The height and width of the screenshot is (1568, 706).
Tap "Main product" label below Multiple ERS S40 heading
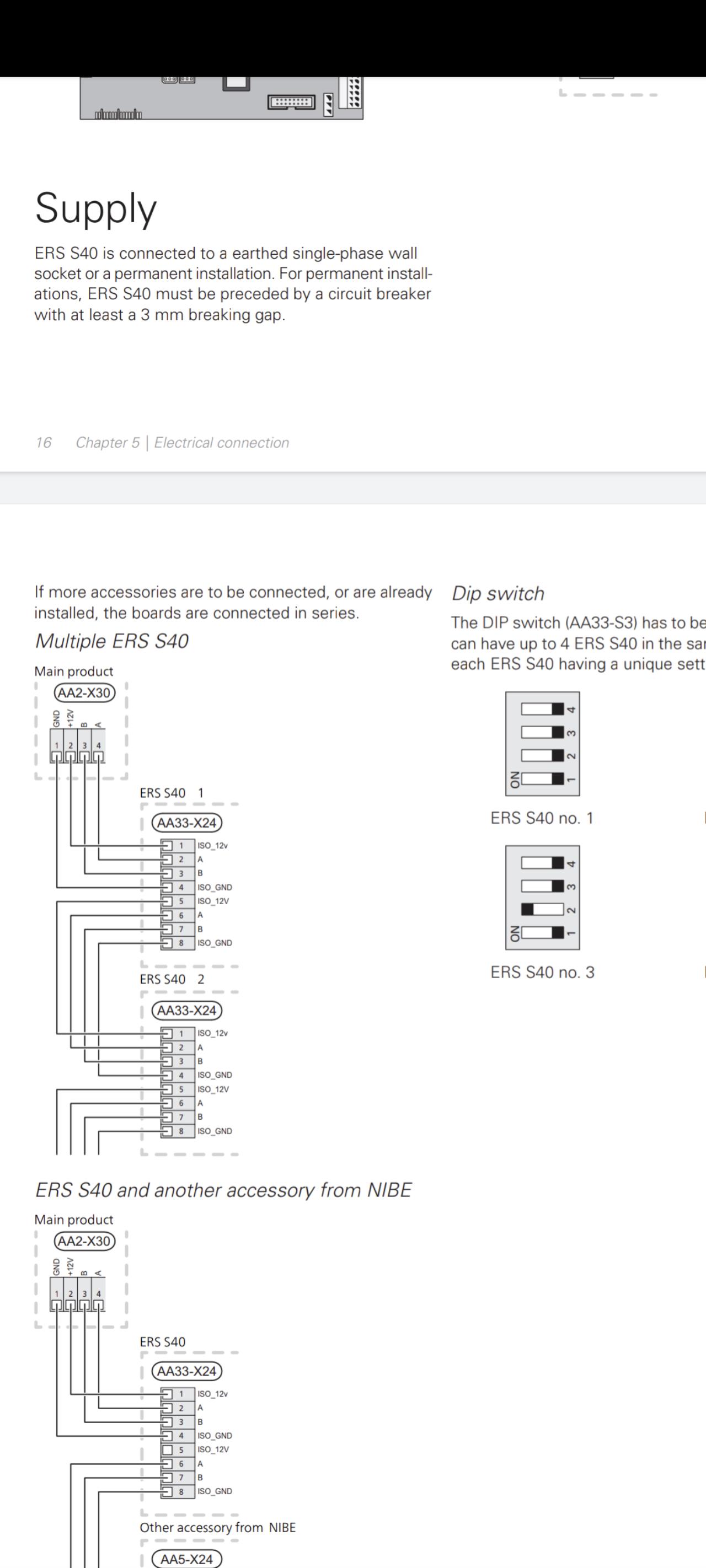pyautogui.click(x=74, y=672)
